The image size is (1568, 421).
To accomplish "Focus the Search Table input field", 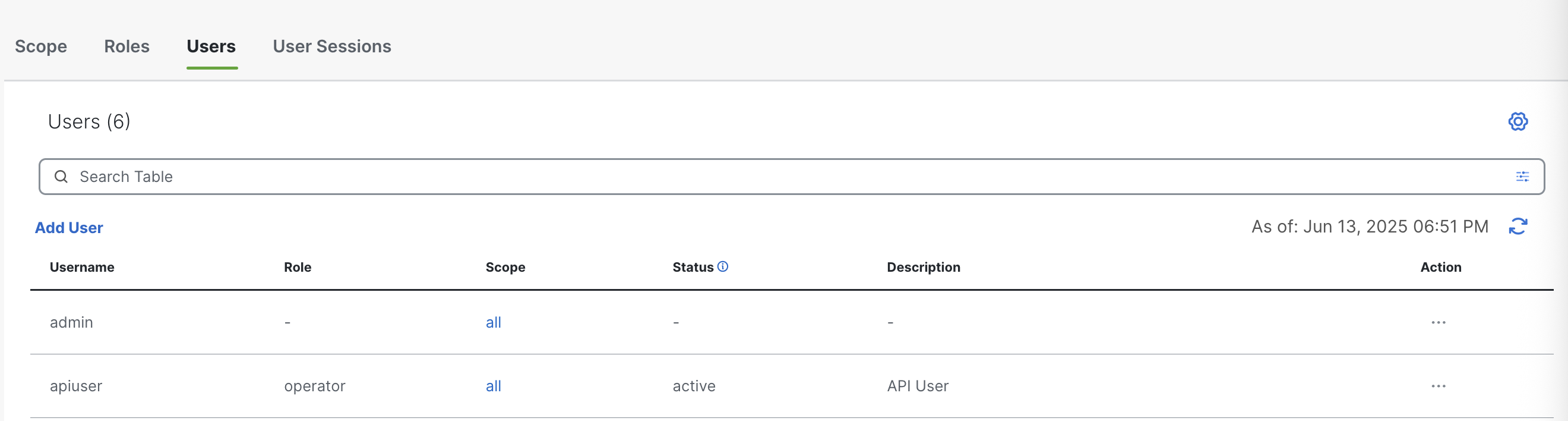I will (x=731, y=177).
